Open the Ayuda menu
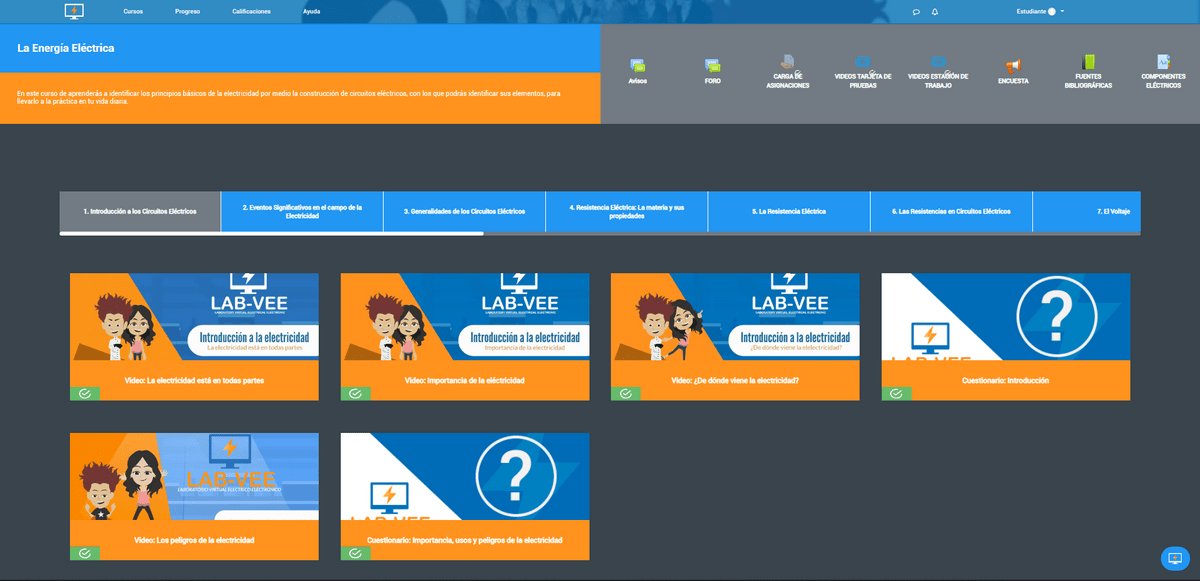The image size is (1200, 581). [x=311, y=11]
